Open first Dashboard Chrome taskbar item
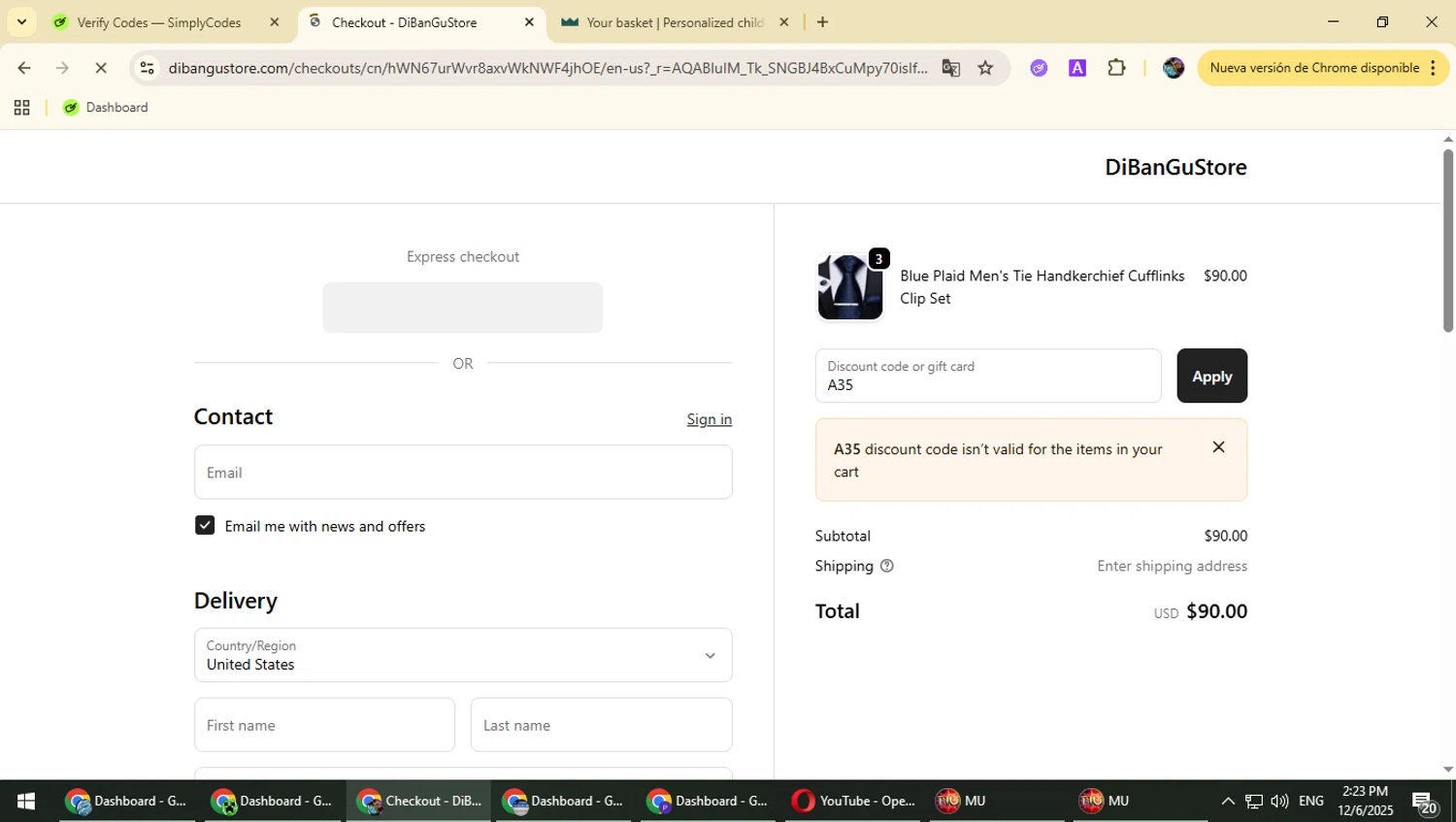 [126, 801]
